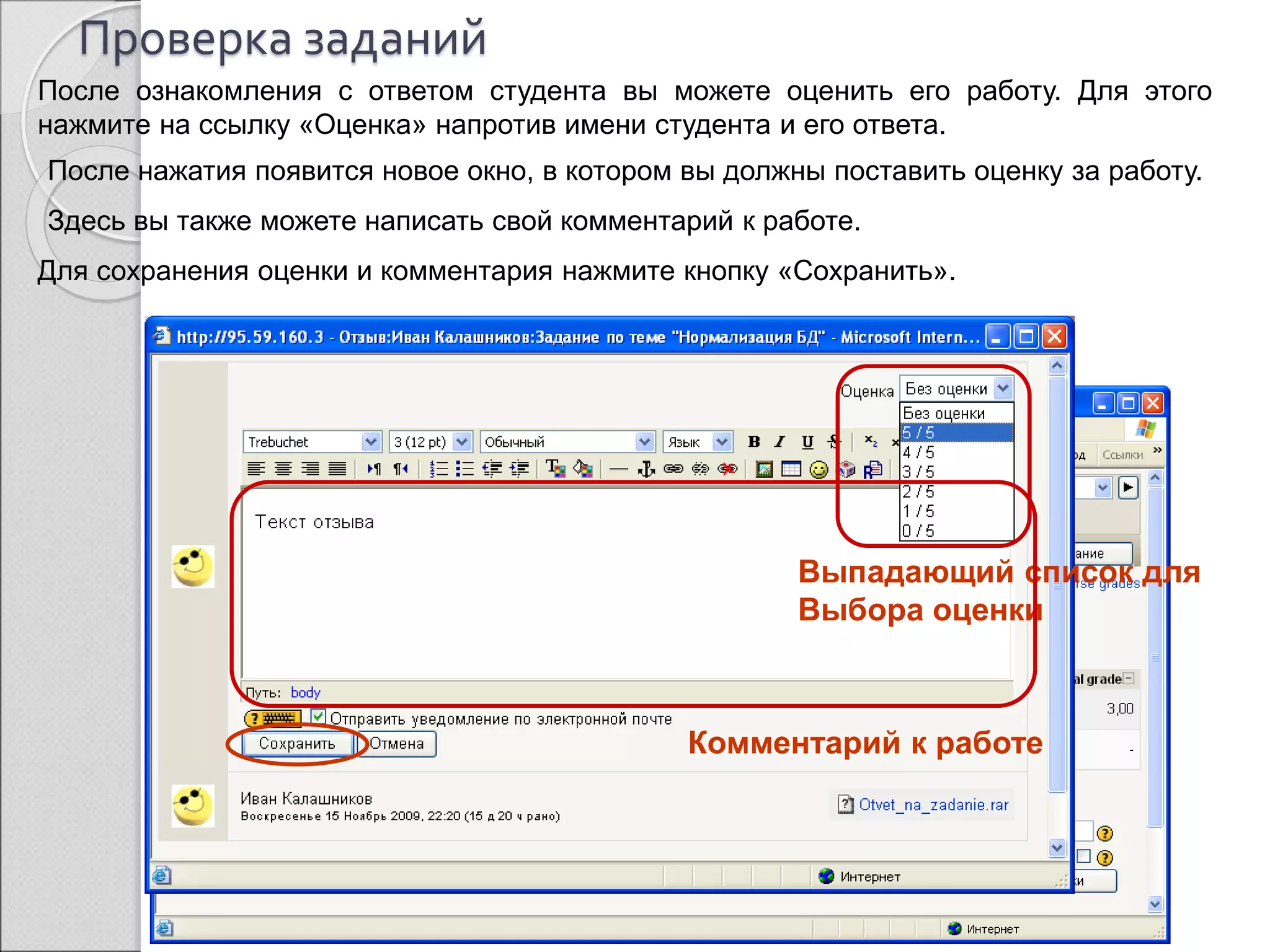This screenshot has width=1270, height=952.
Task: Collapse the Оценка grade dropdown arrow
Action: pyautogui.click(x=1003, y=389)
